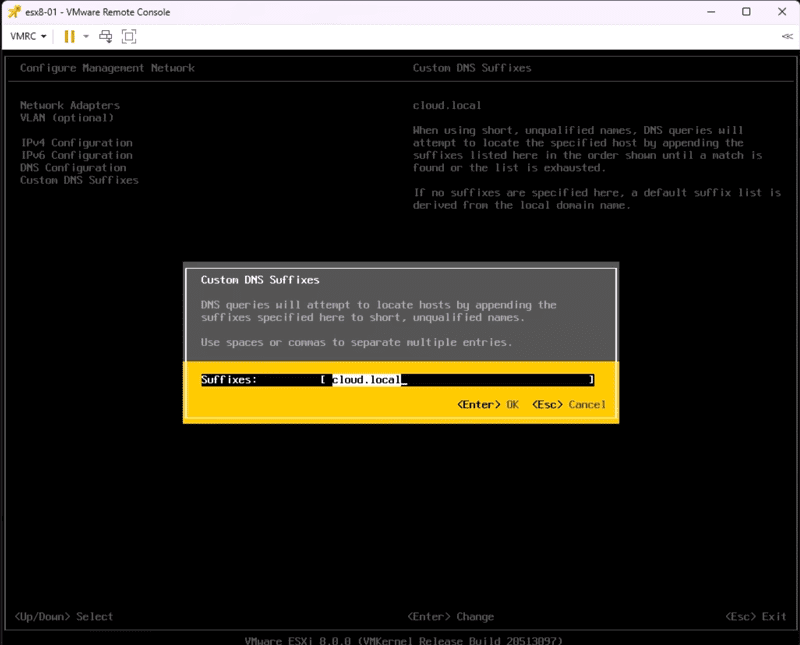This screenshot has width=800, height=645.
Task: Click <Esc> Exit hint at bottom
Action: [x=756, y=616]
